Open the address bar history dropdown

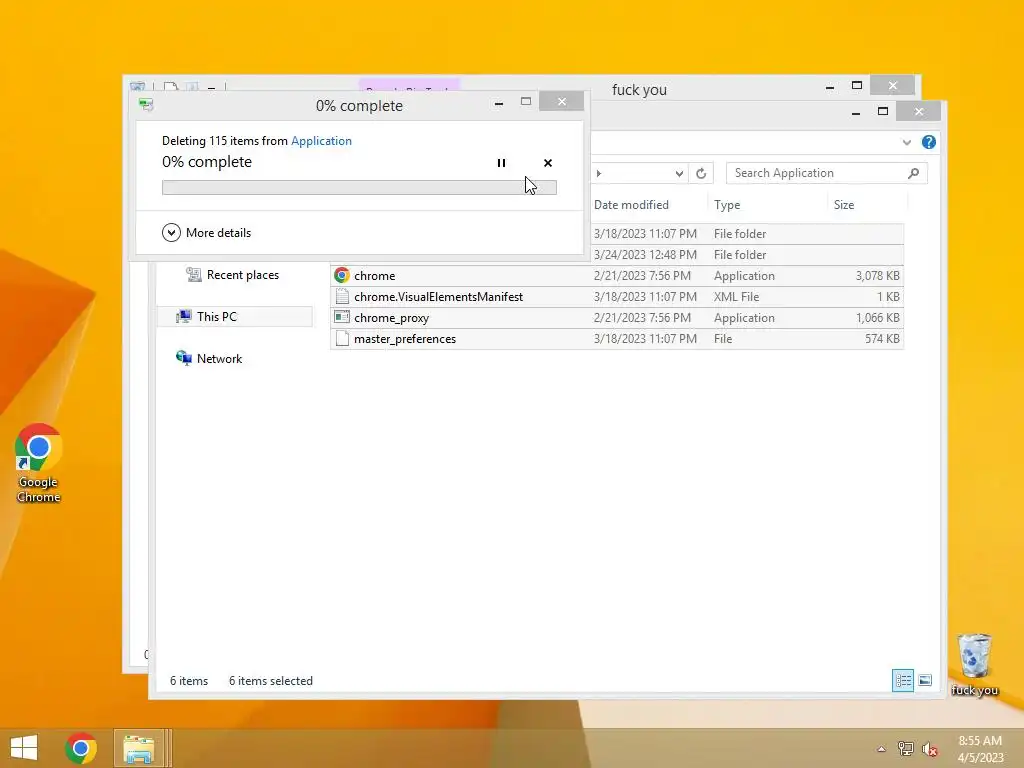click(x=679, y=173)
